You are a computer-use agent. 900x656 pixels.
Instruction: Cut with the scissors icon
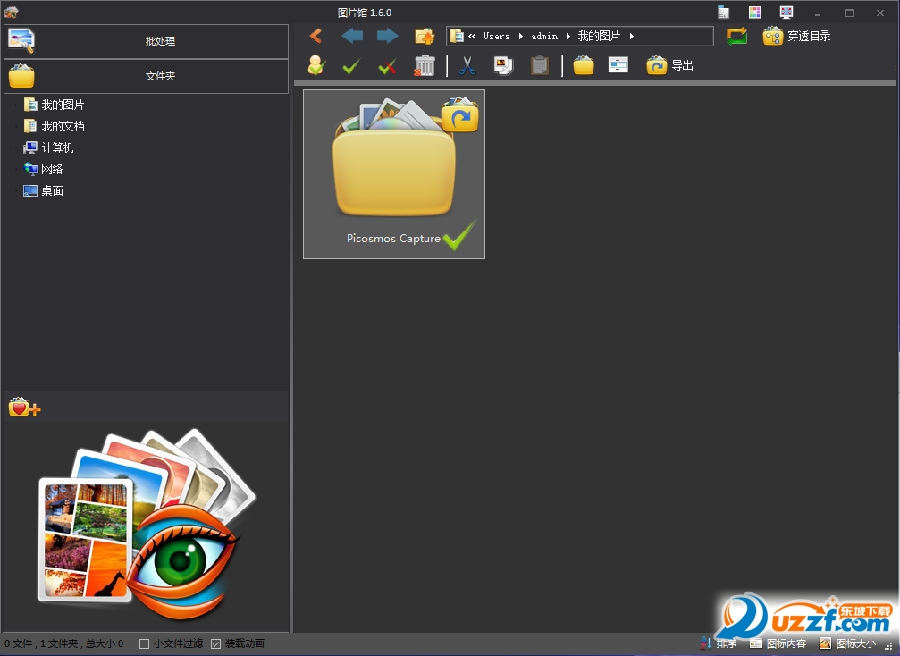[x=467, y=65]
